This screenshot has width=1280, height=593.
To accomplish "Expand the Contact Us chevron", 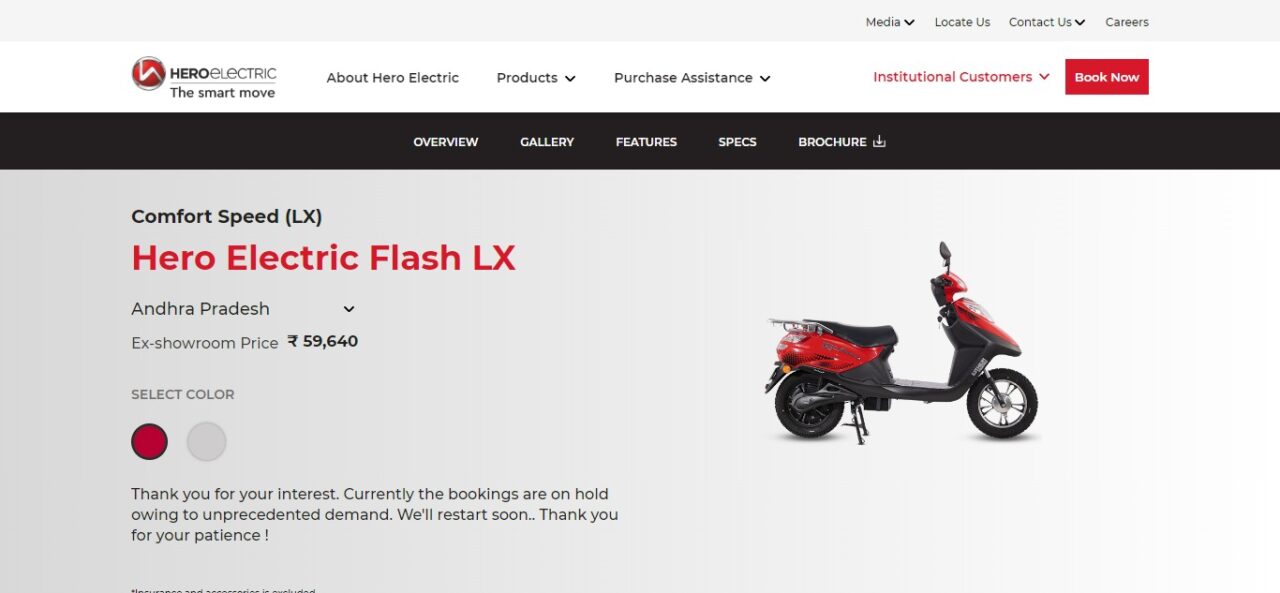I will pos(1080,22).
